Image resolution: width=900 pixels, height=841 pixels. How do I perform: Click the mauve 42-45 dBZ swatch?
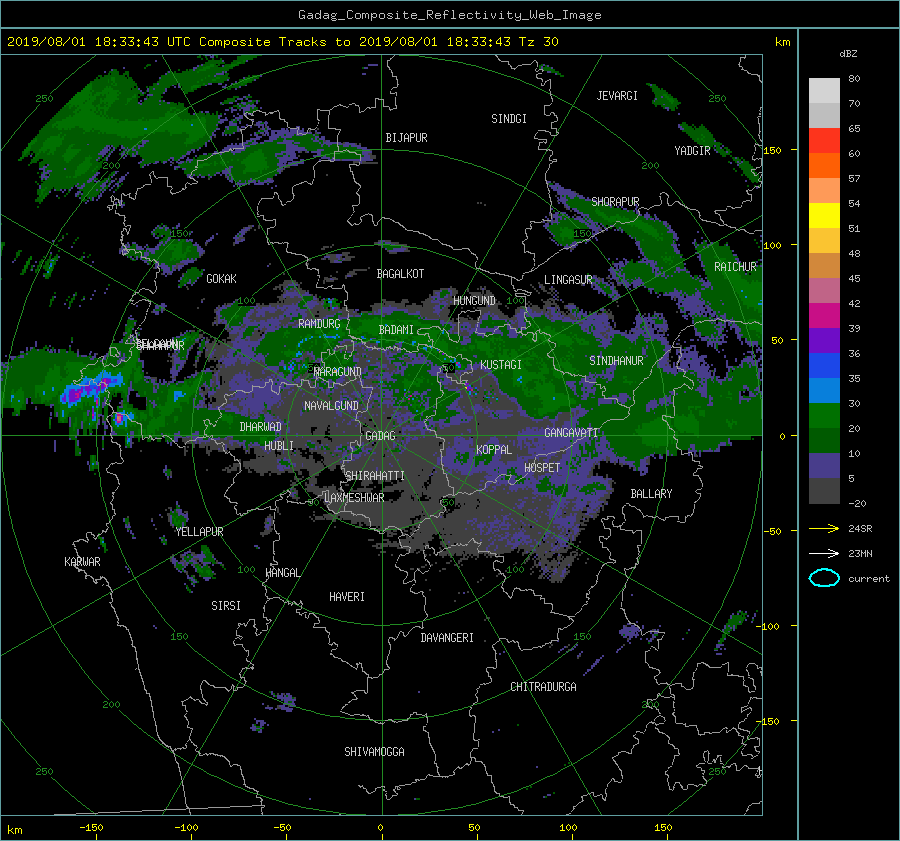pyautogui.click(x=824, y=290)
